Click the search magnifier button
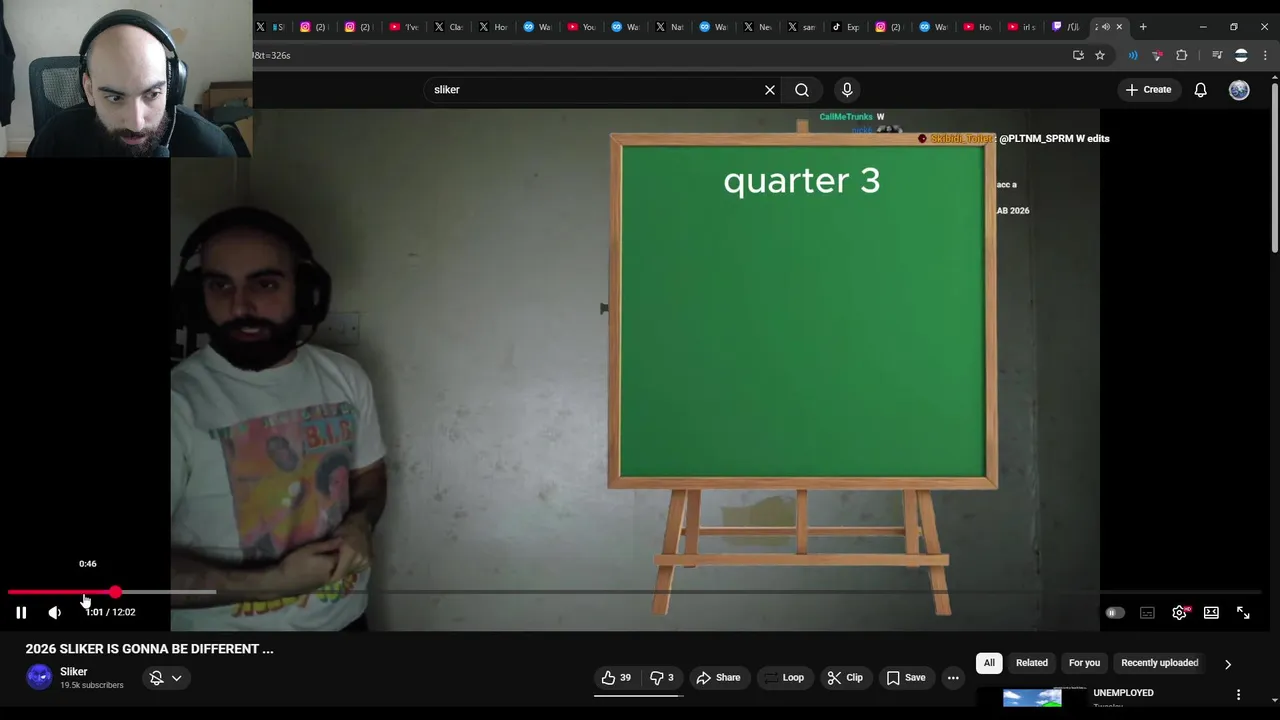Screen dimensions: 1280x720 pos(802,90)
